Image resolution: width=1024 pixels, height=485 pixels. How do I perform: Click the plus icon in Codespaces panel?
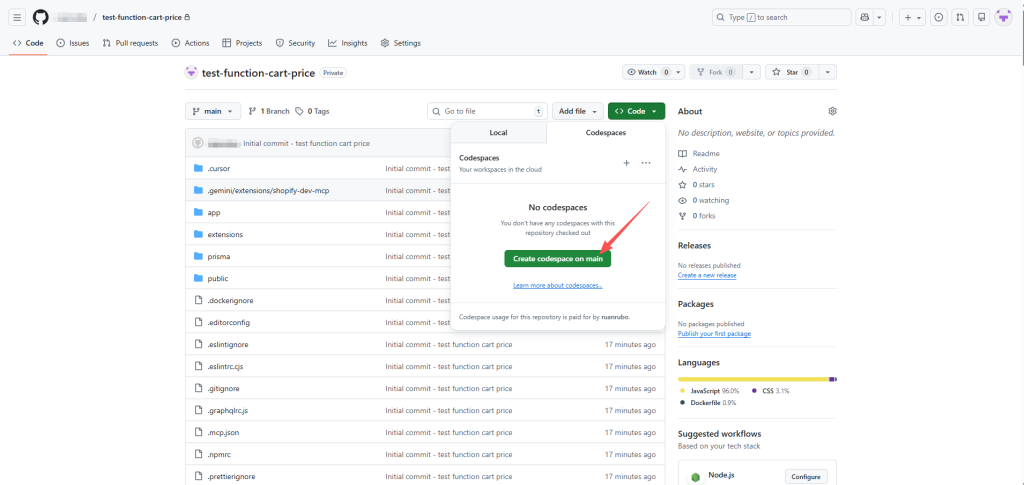tap(626, 162)
